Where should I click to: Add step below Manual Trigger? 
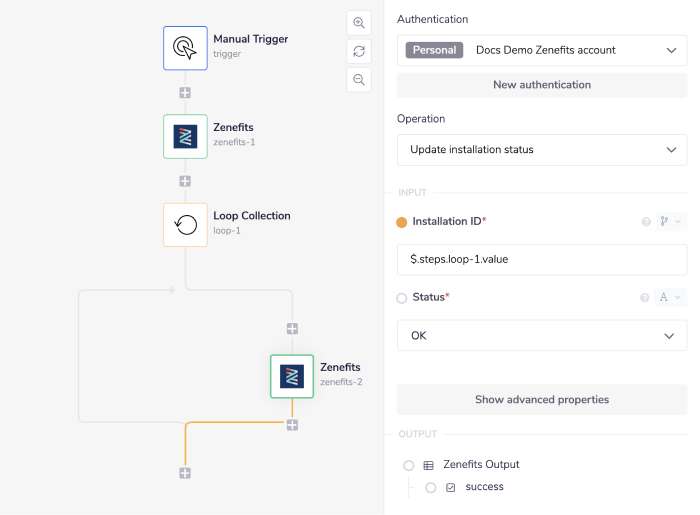(x=185, y=93)
